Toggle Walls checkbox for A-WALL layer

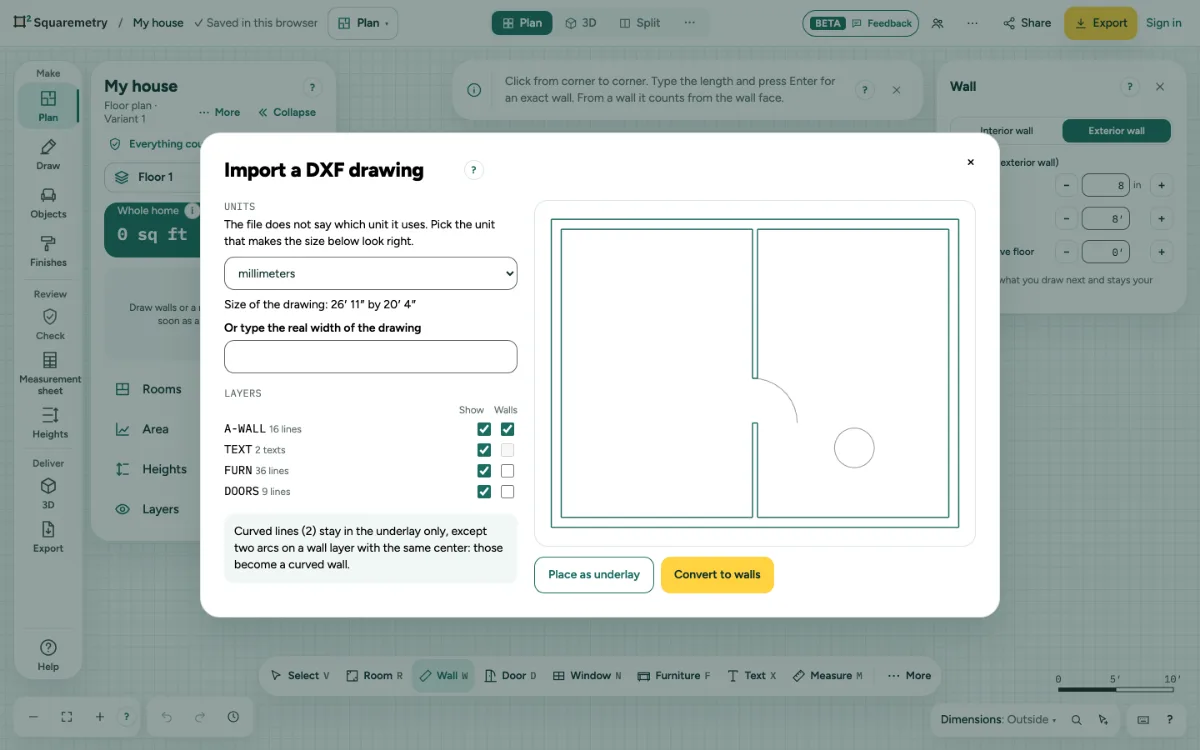[x=507, y=429]
